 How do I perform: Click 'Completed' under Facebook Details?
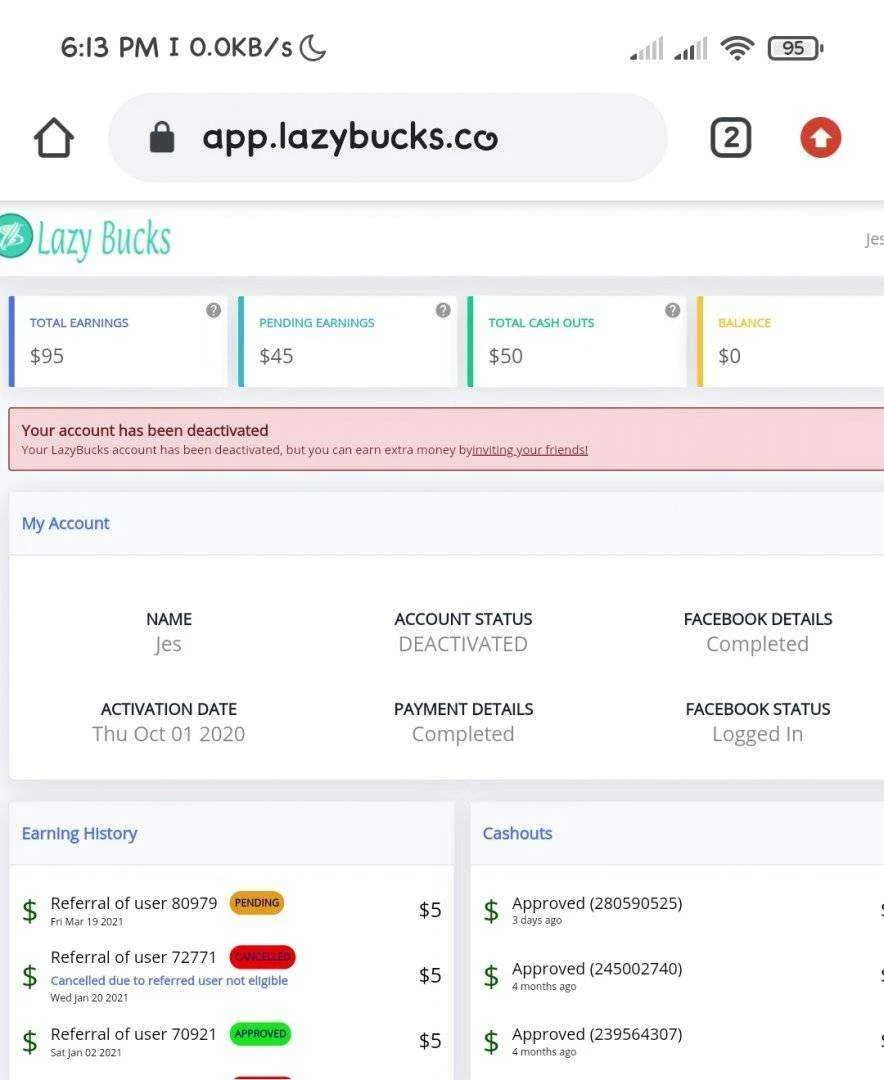(x=757, y=644)
